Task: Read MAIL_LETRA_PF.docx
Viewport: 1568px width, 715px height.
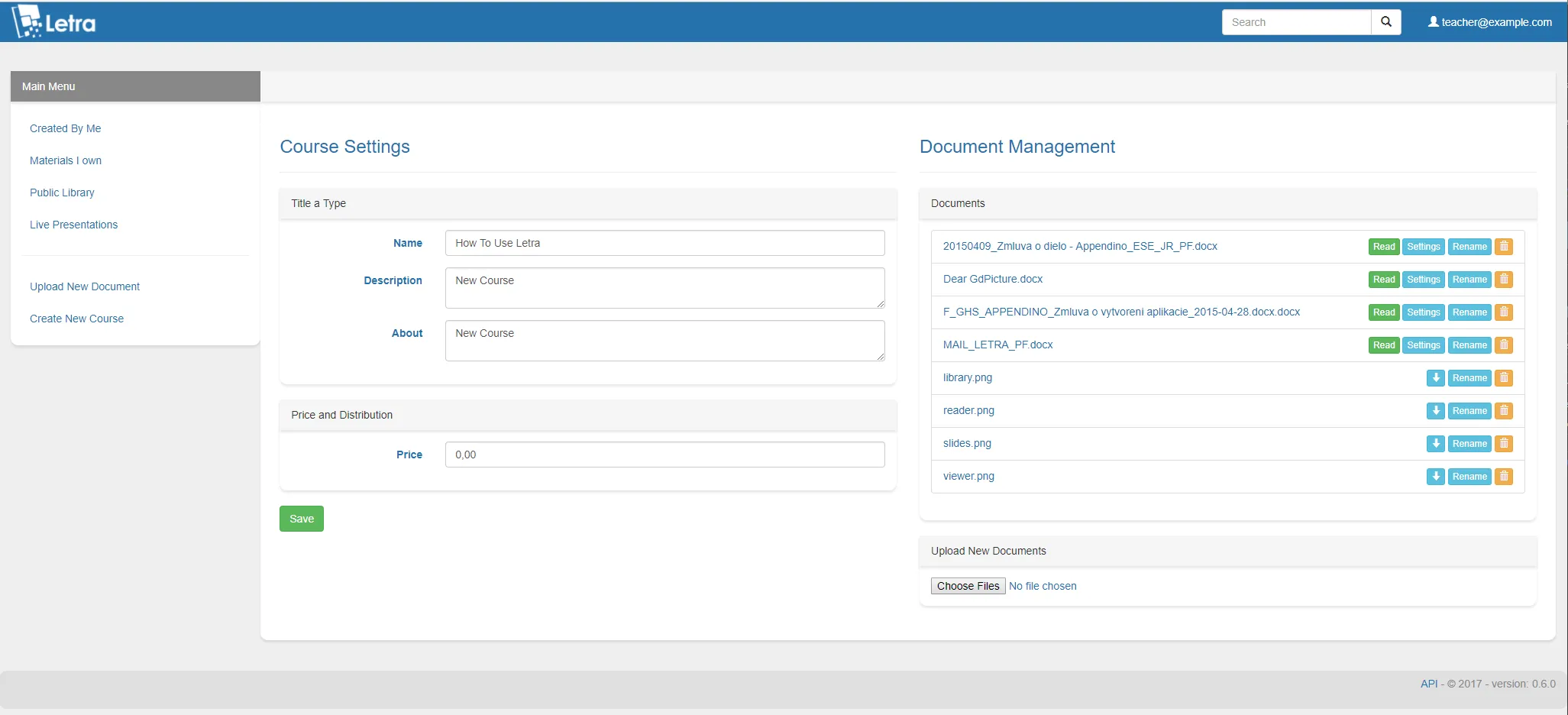Action: pyautogui.click(x=1384, y=345)
